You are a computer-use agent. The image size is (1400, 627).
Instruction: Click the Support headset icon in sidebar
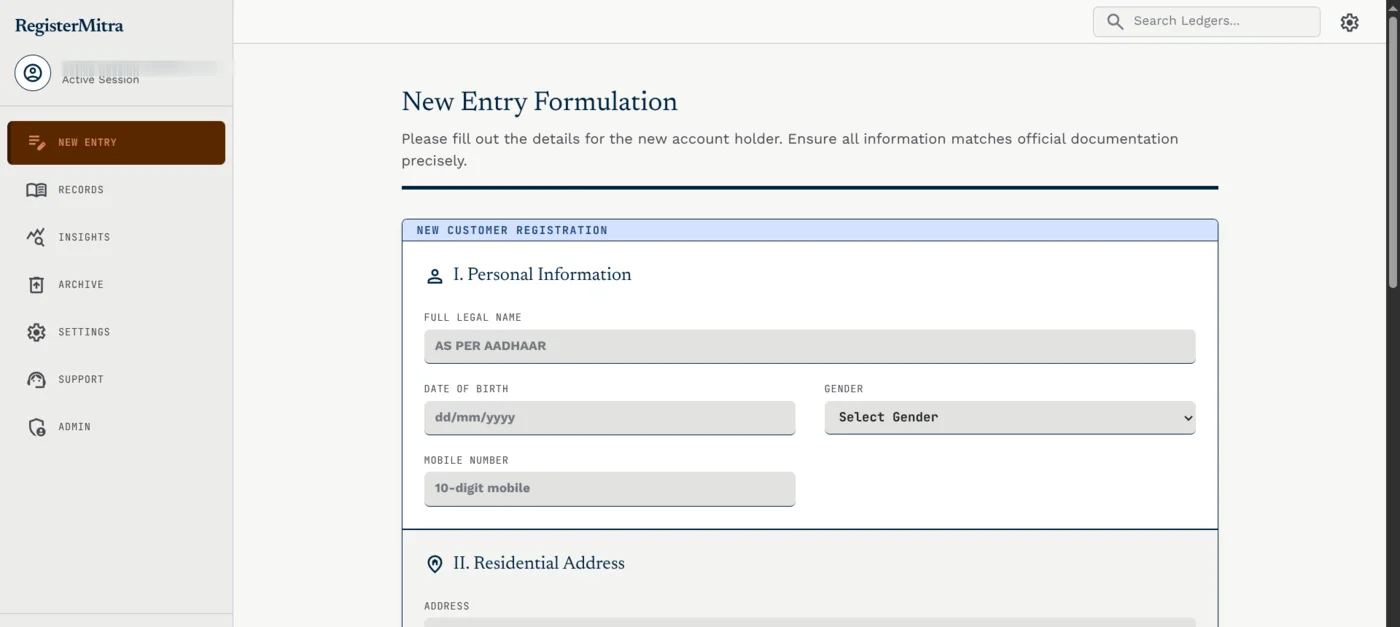36,380
